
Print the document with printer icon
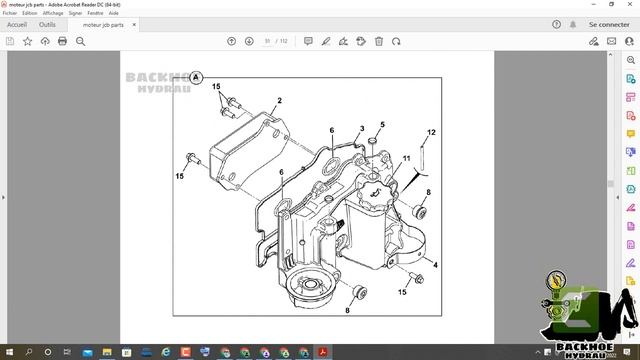[x=62, y=41]
